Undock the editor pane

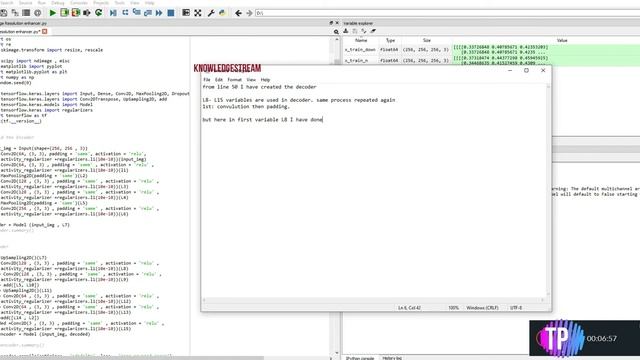[x=331, y=23]
